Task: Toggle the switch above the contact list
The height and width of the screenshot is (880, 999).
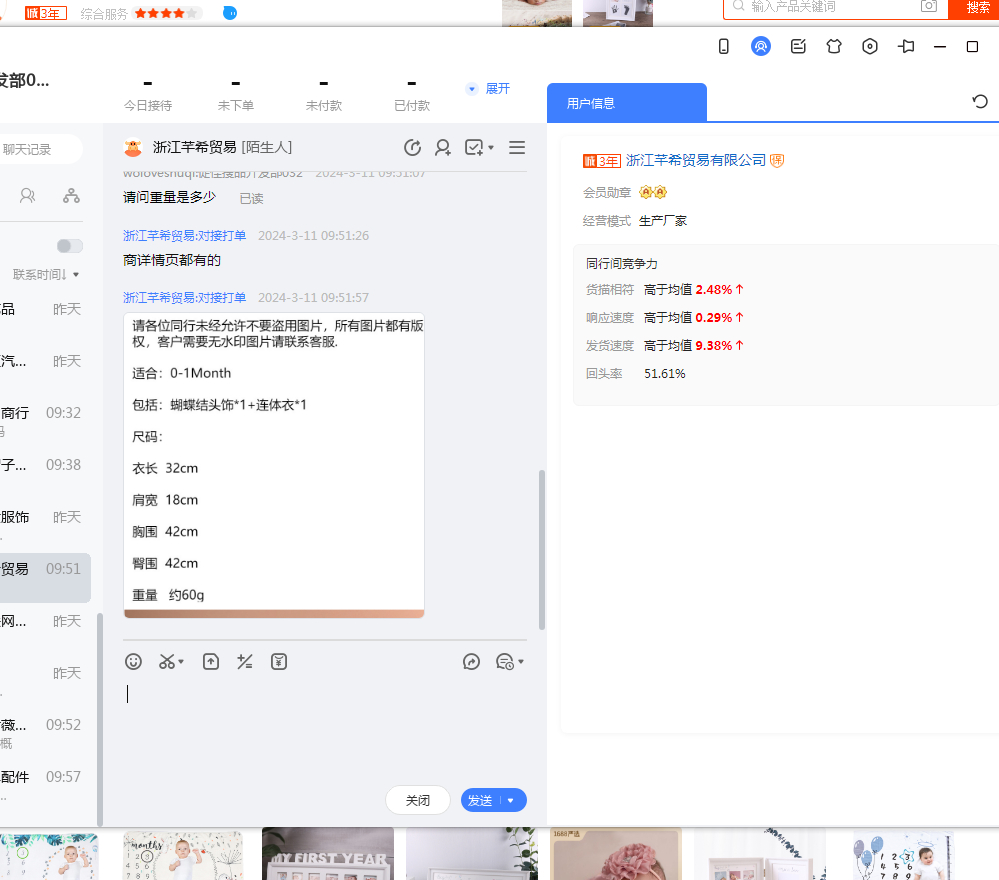Action: pyautogui.click(x=70, y=246)
